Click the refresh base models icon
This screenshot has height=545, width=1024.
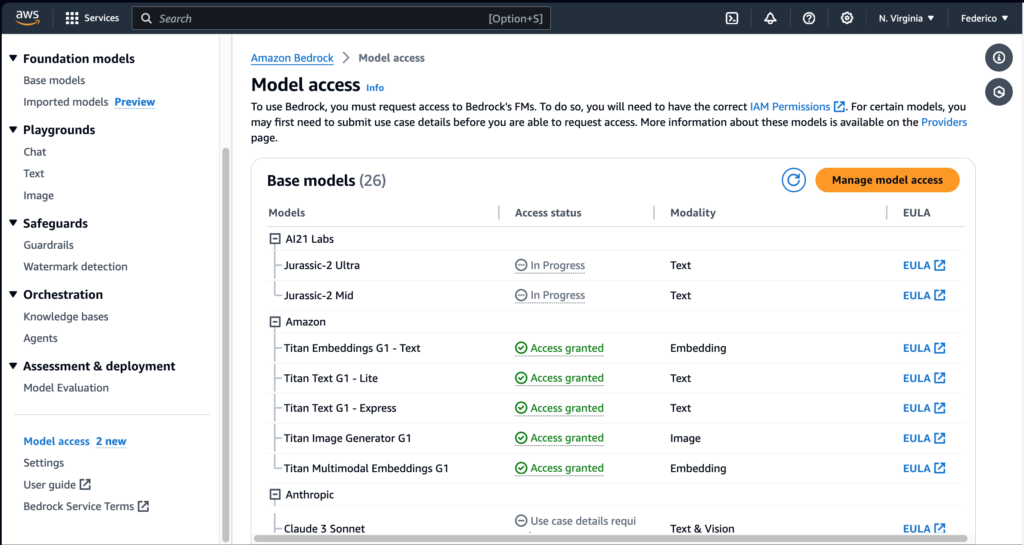tap(794, 180)
